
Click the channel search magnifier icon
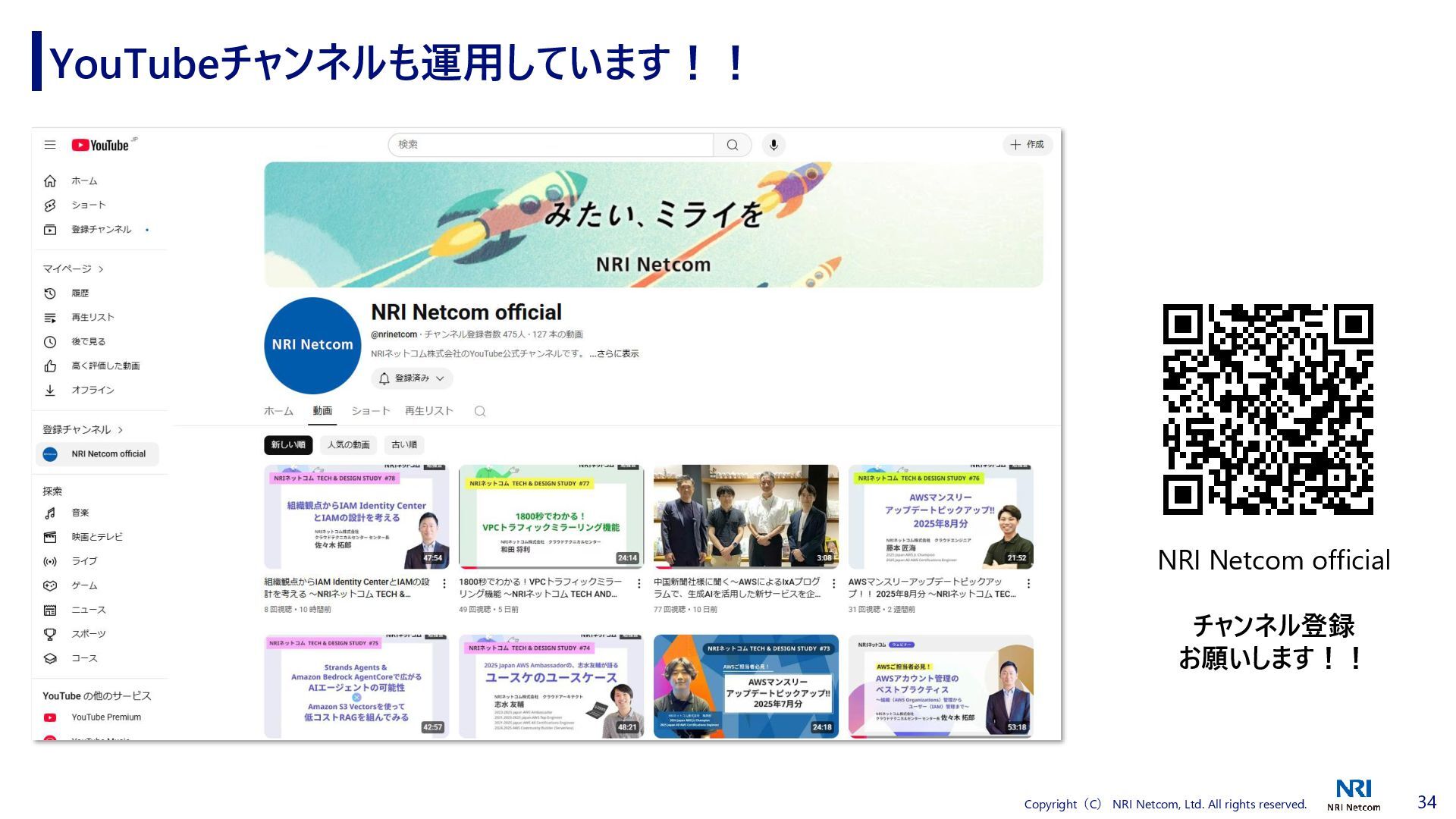coord(479,412)
